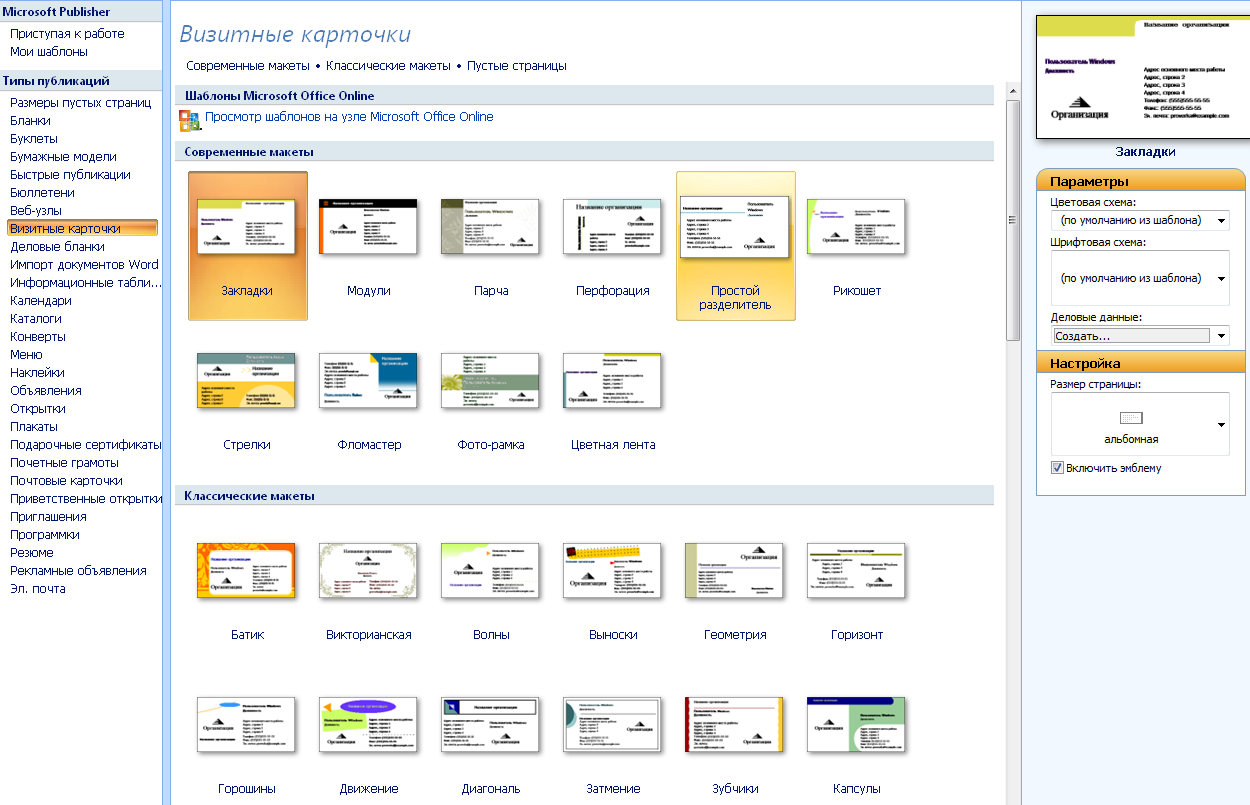1250x805 pixels.
Task: Select Подарочные сертификаты publication type
Action: tap(85, 445)
